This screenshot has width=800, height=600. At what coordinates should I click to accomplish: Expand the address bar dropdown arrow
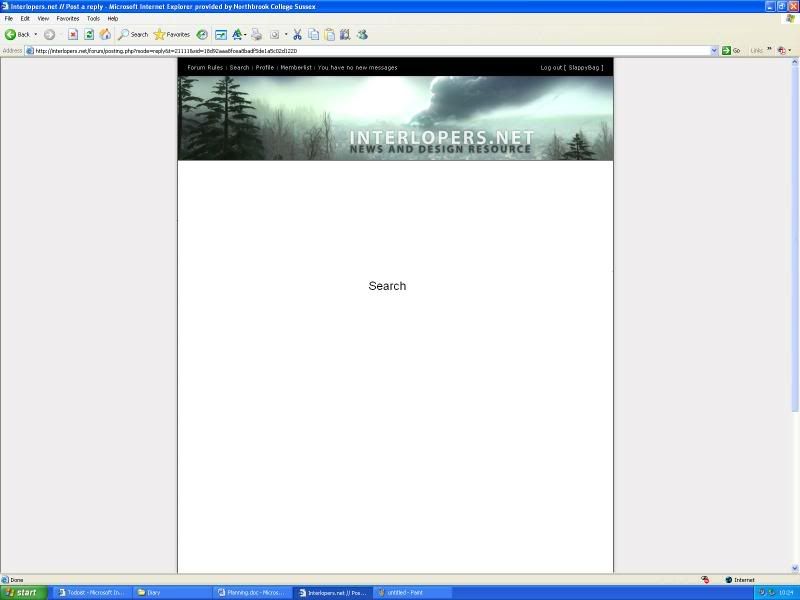point(714,50)
